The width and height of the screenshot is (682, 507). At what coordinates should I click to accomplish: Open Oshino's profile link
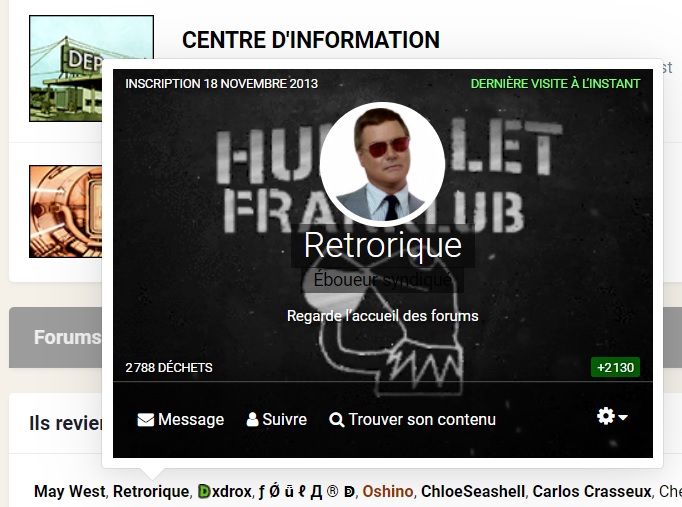pyautogui.click(x=388, y=491)
